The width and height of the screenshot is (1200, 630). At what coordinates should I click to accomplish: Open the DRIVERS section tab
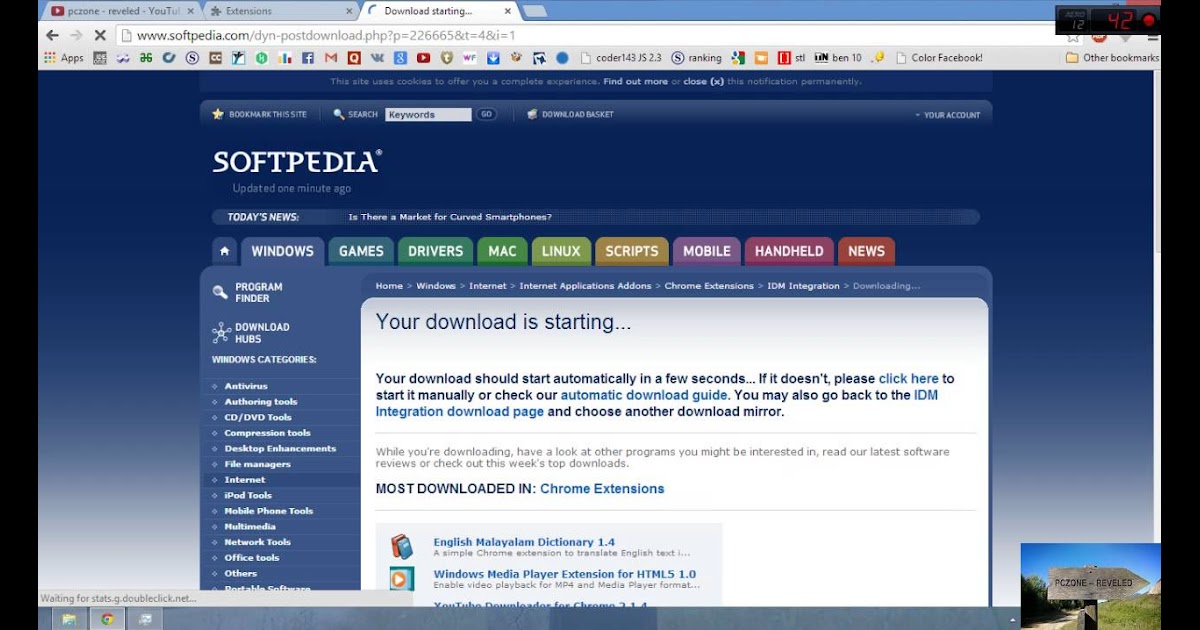(x=435, y=251)
